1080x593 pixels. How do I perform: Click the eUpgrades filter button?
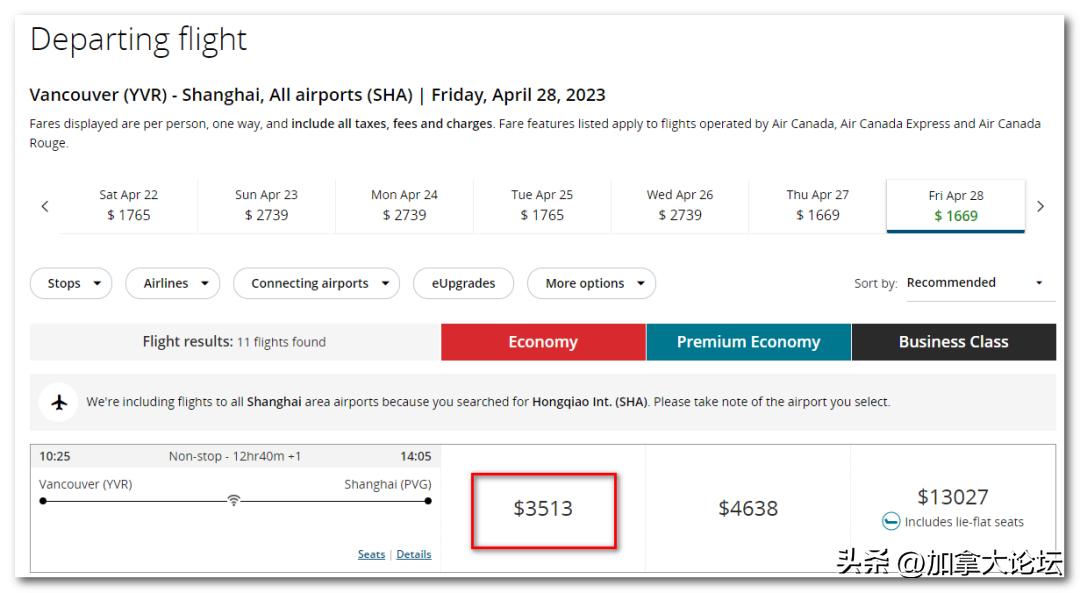tap(463, 284)
